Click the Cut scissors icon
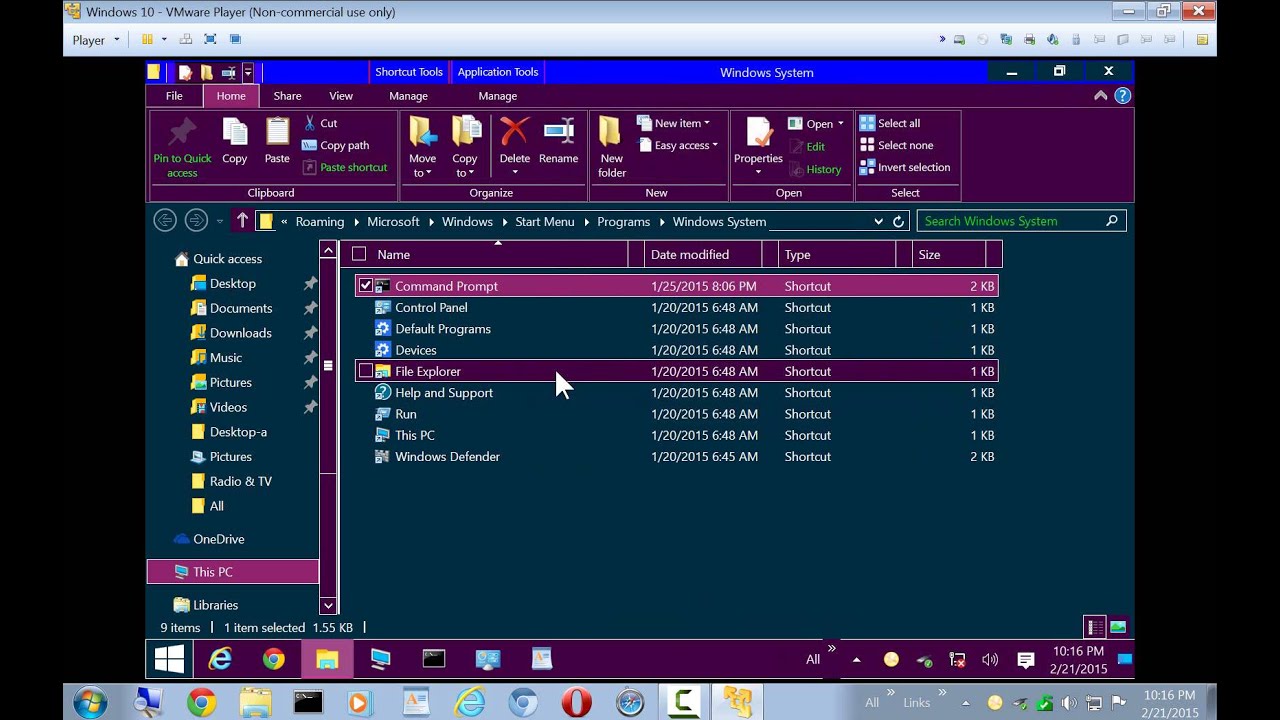The width and height of the screenshot is (1280, 720). click(x=309, y=123)
